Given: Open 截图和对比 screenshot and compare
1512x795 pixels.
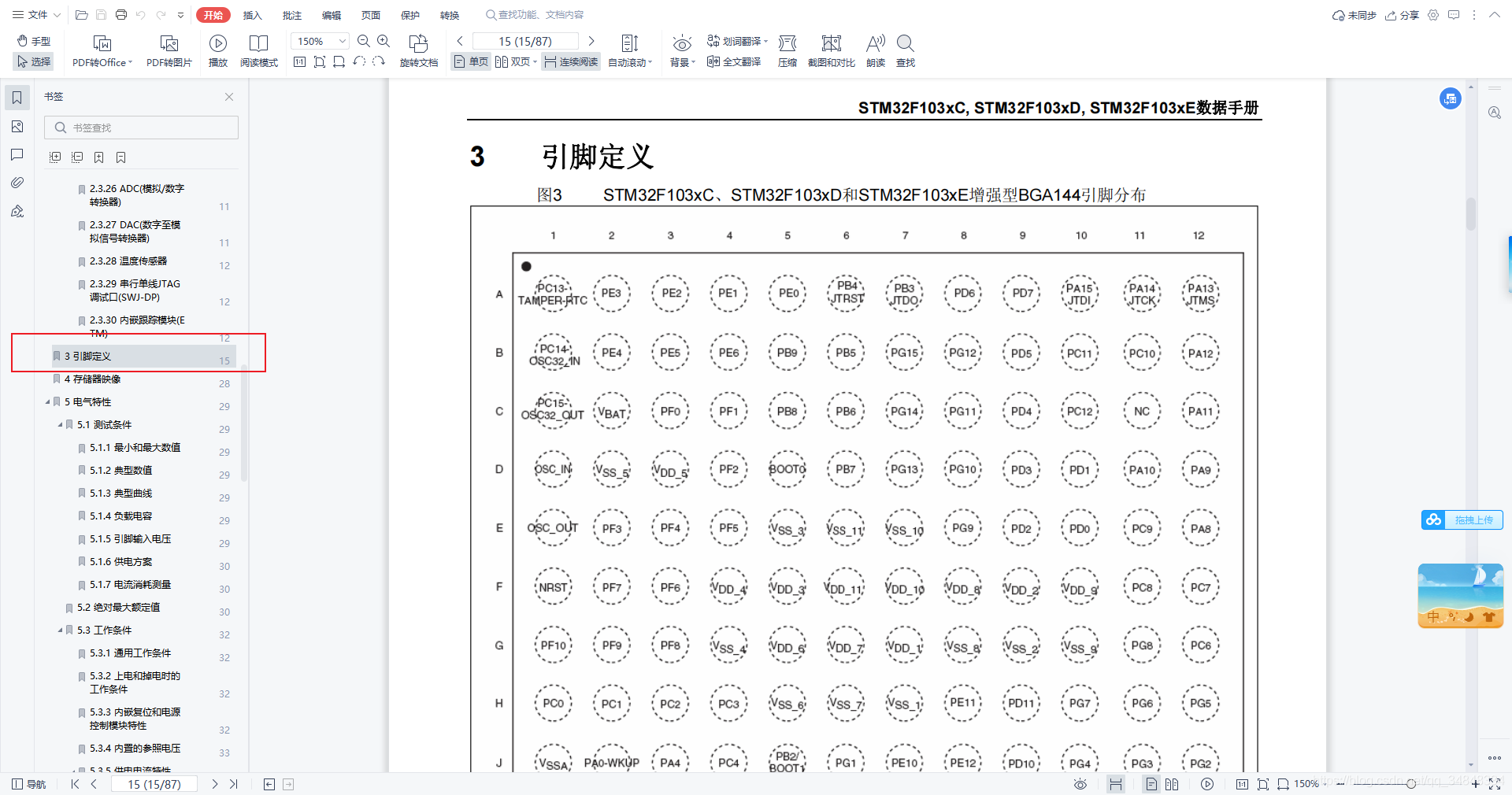Looking at the screenshot, I should (x=831, y=51).
